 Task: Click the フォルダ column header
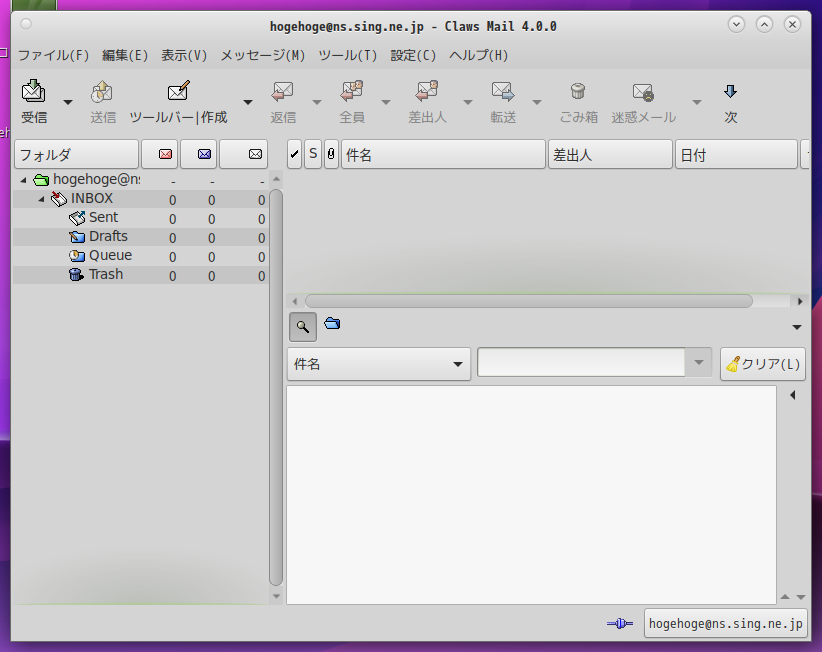[77, 154]
